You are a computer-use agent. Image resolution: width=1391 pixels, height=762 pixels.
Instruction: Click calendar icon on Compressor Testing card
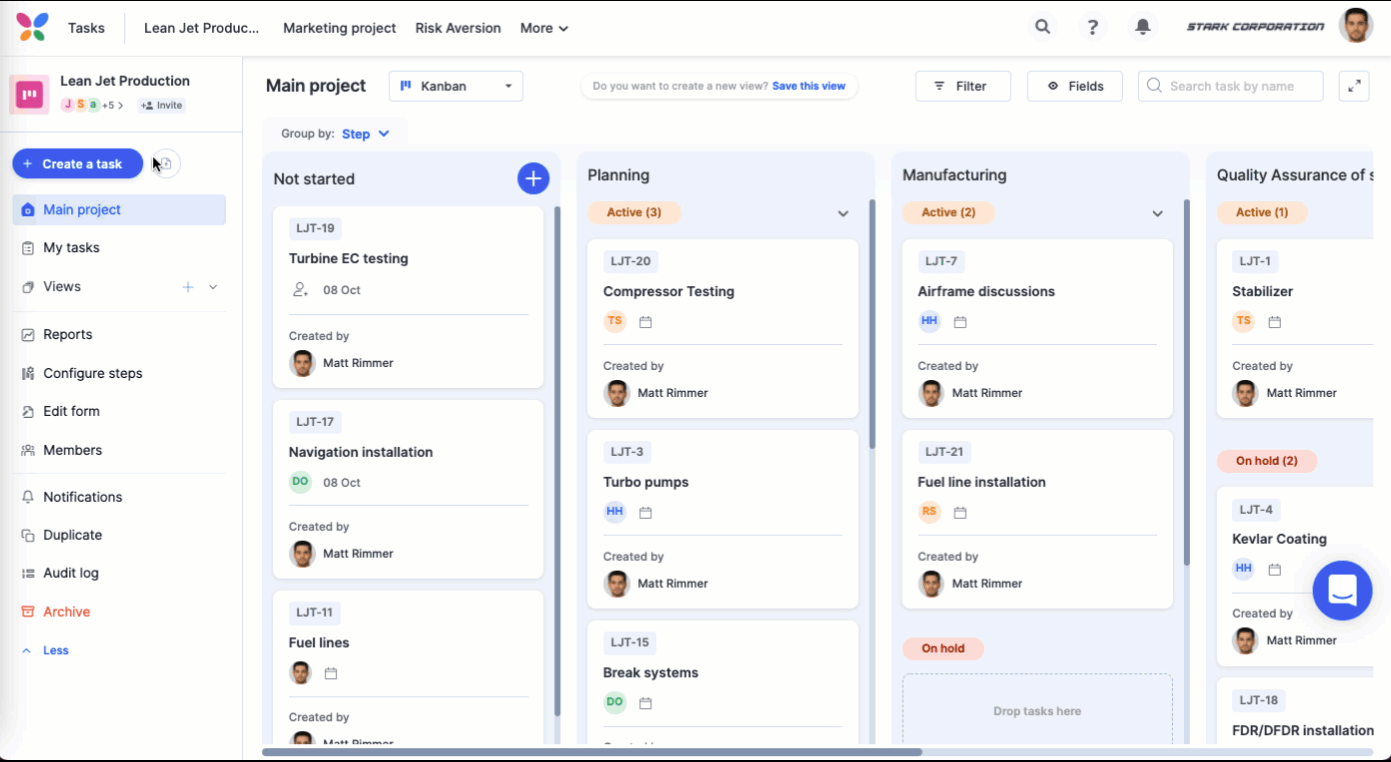pos(646,322)
